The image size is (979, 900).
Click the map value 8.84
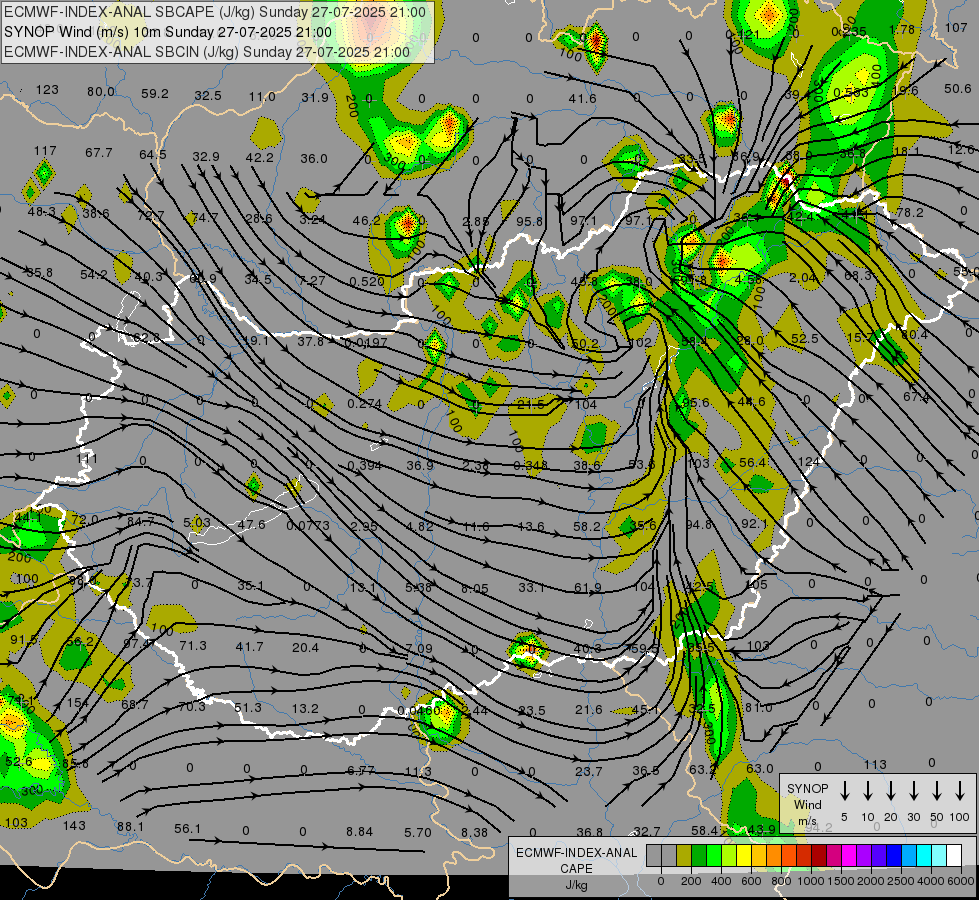[x=359, y=832]
